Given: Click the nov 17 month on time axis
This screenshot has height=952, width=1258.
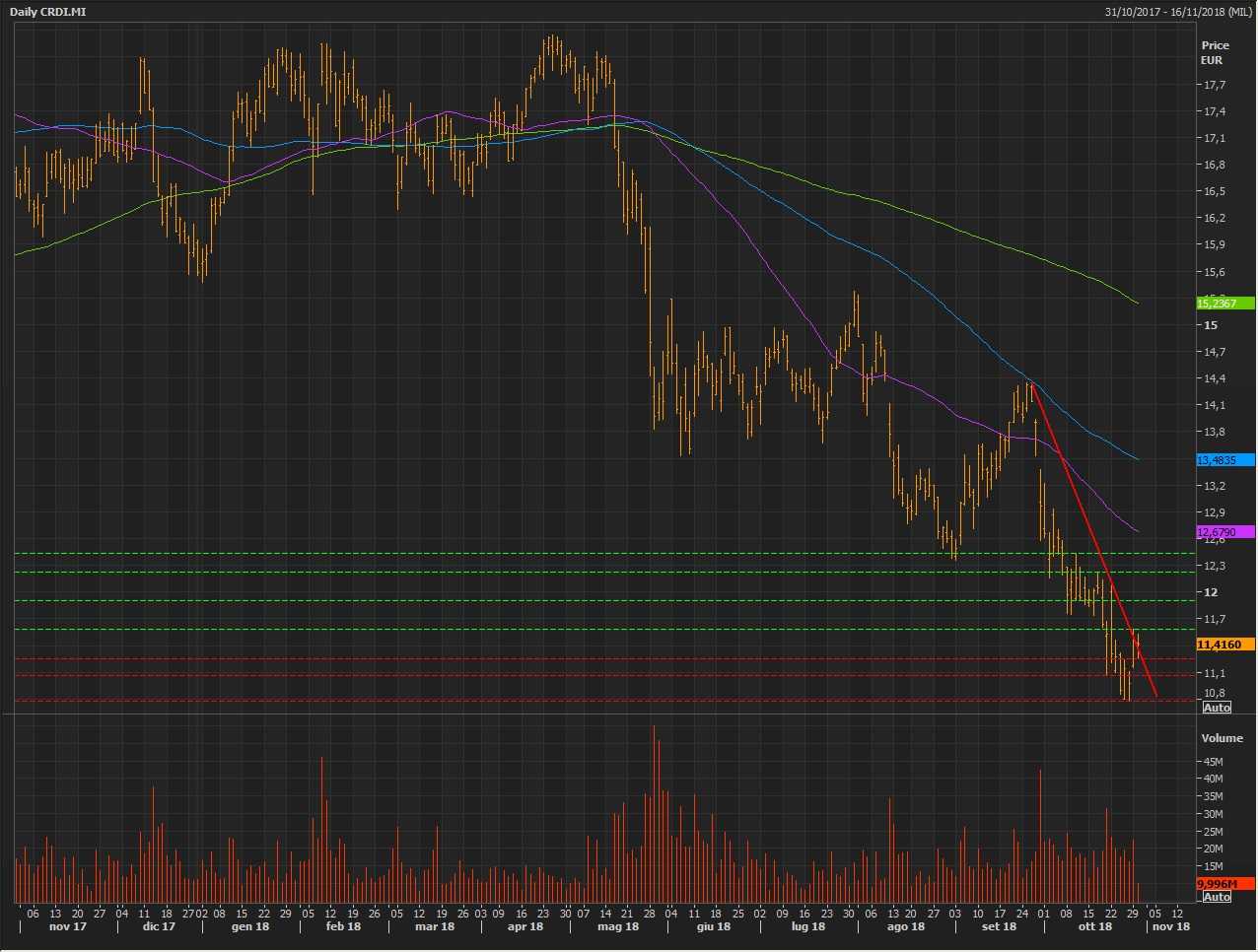Looking at the screenshot, I should [x=67, y=926].
